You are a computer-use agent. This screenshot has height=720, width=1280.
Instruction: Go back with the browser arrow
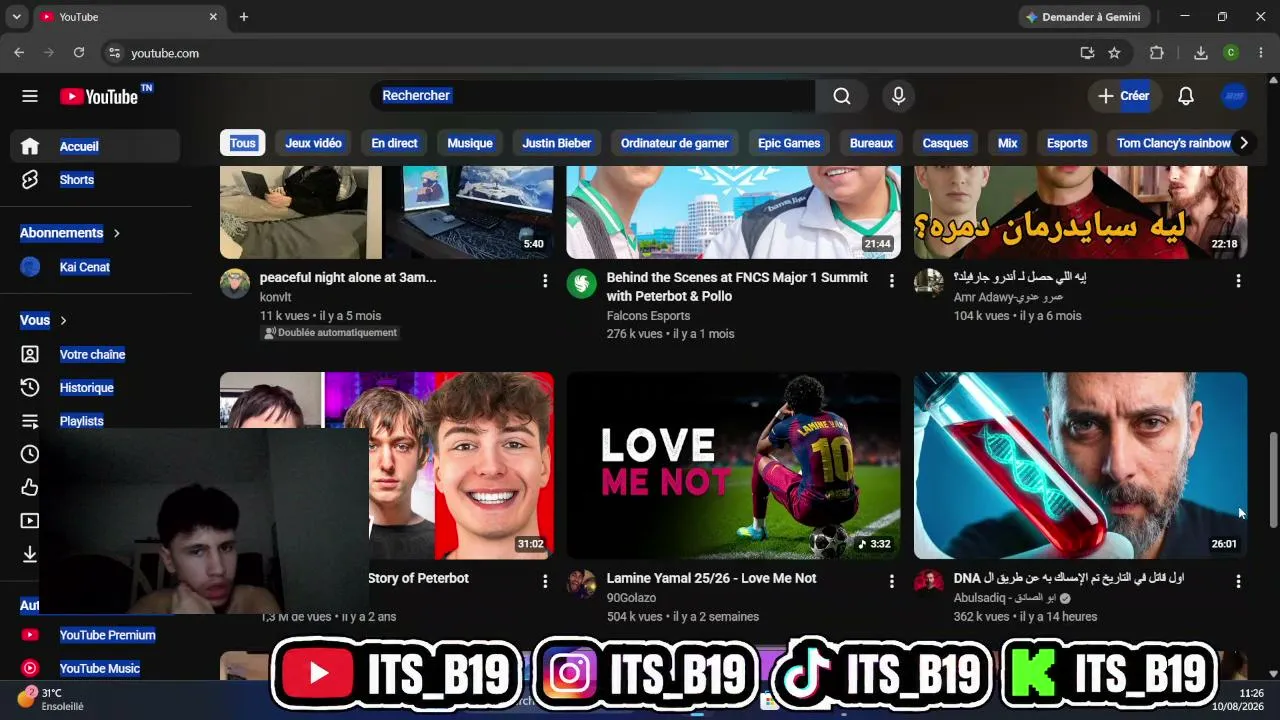point(19,53)
